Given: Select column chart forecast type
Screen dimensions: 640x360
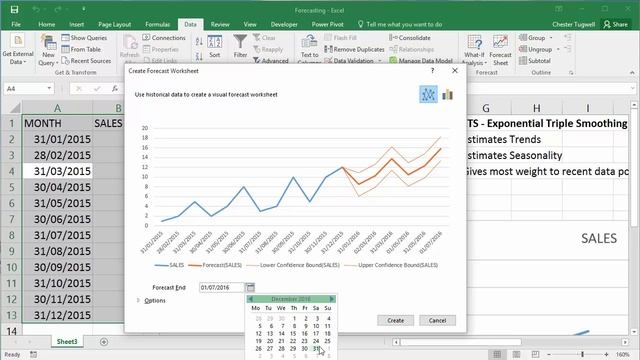Looking at the screenshot, I should 447,94.
